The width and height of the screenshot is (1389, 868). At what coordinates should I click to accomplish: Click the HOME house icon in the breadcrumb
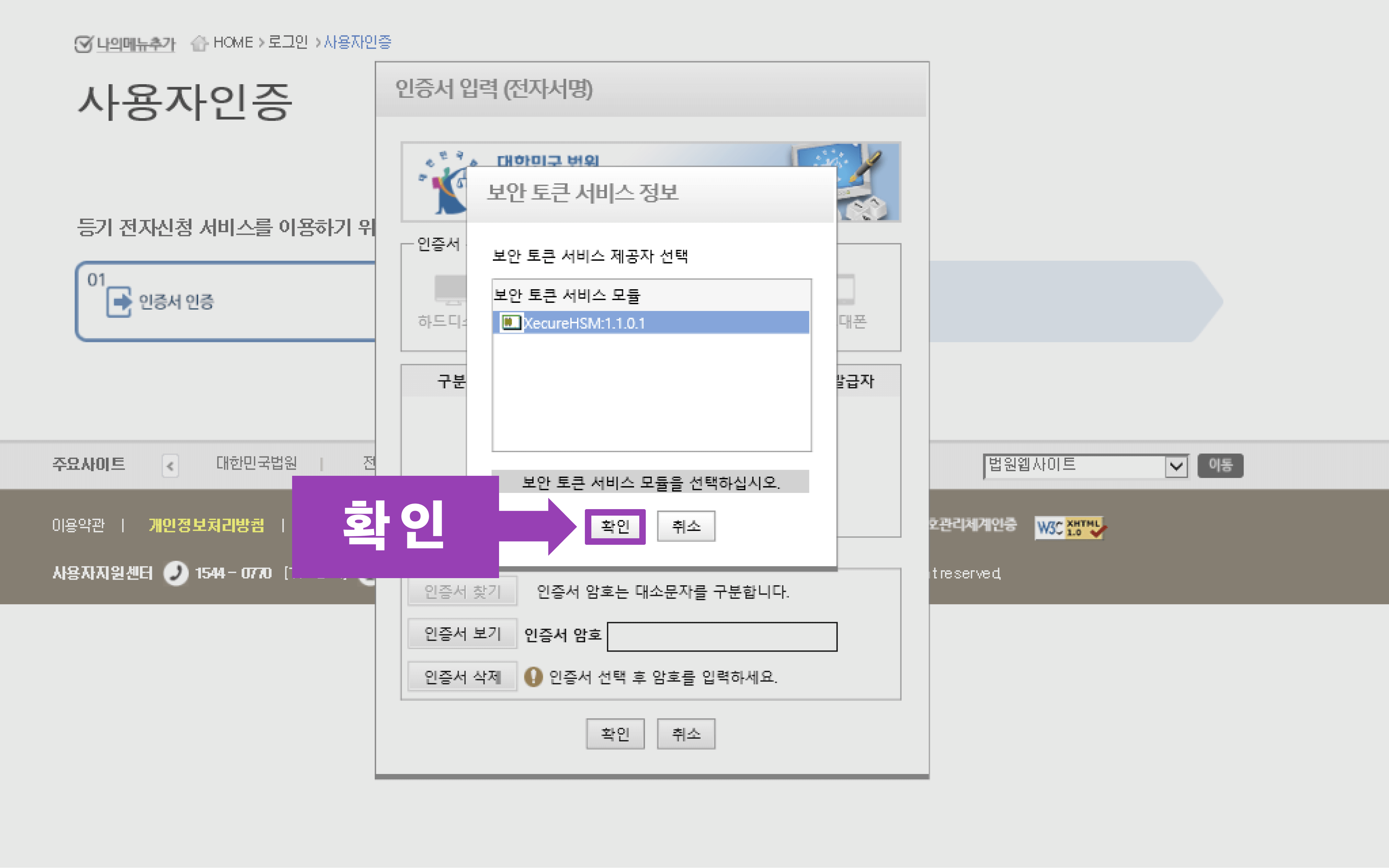[199, 42]
